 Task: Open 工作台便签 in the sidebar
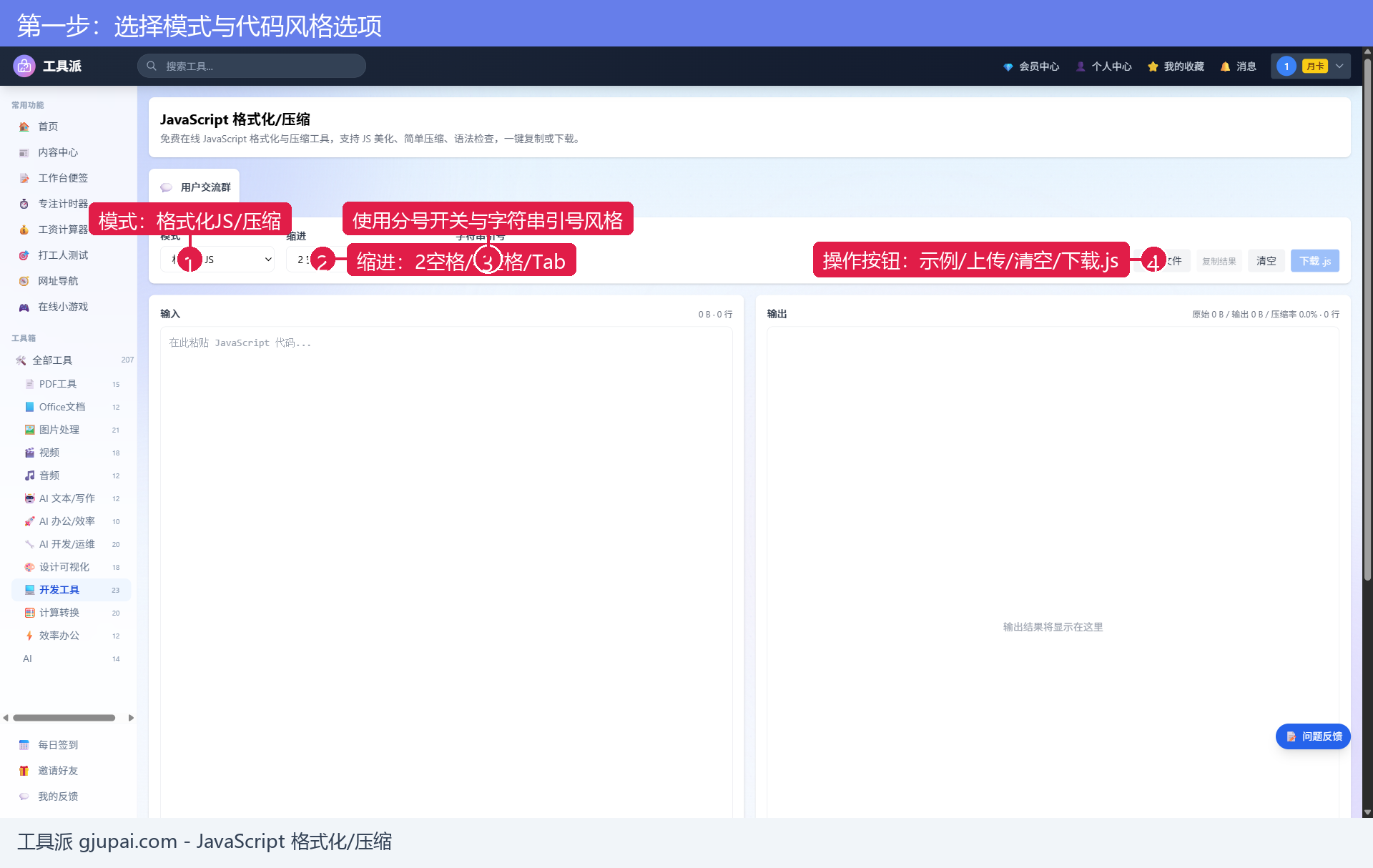[63, 178]
